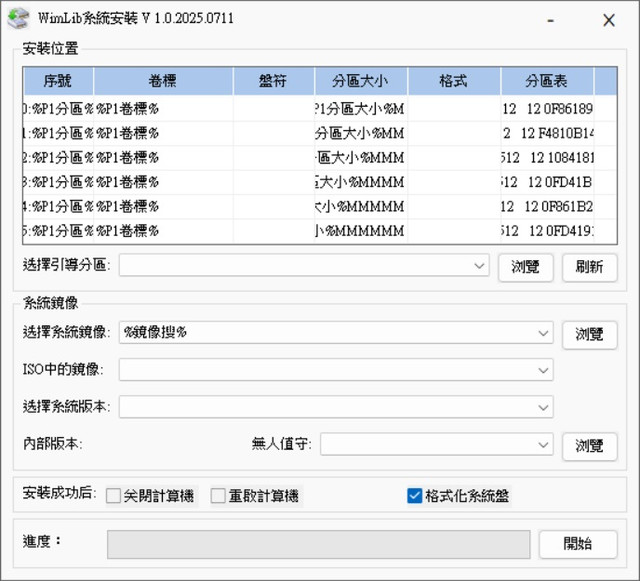Screen dimensions: 640x581
Task: Open the 無人值守 dropdown
Action: (x=437, y=444)
